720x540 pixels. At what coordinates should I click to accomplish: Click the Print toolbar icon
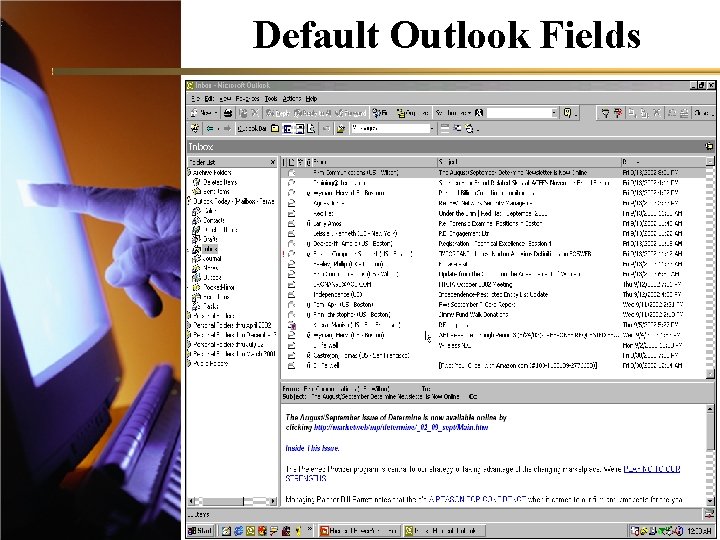click(x=228, y=113)
